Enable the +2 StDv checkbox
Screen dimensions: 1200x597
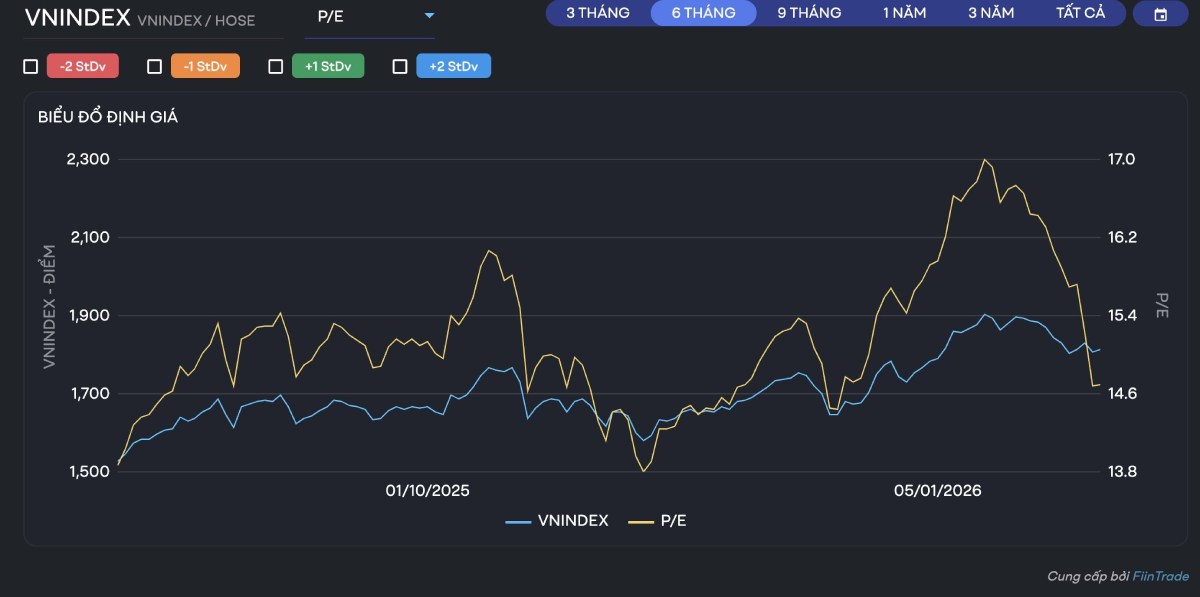pos(400,65)
